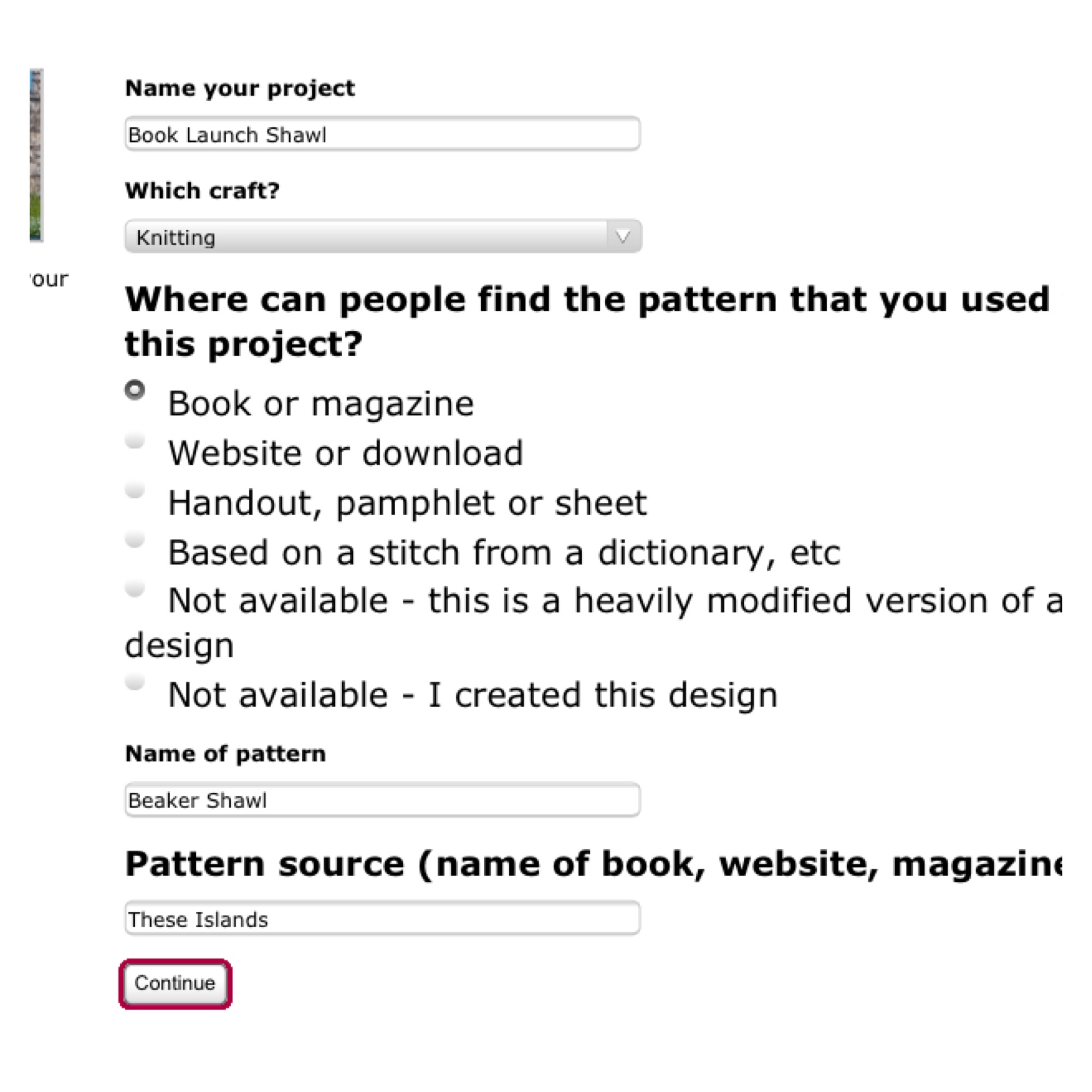Pick 'Based on a stitch from a dictionary' radio
Viewport: 1092px width, 1092px height.
click(135, 539)
